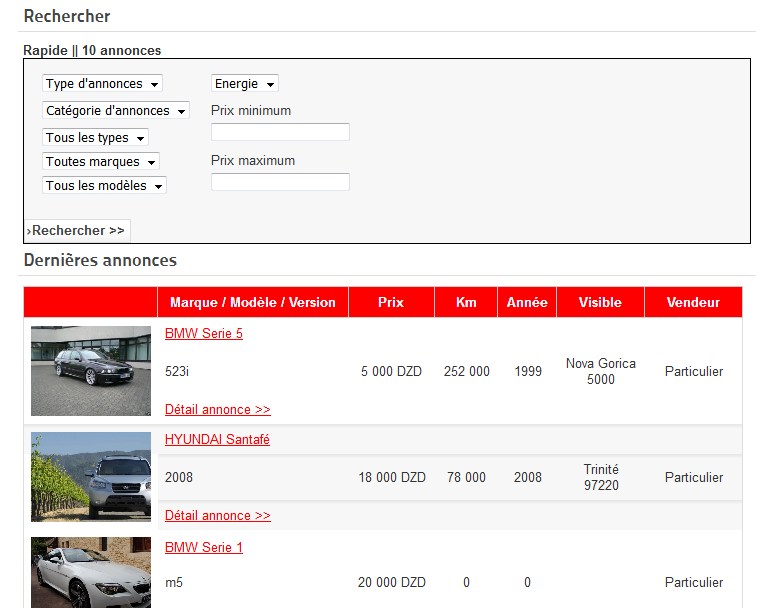
Task: Click the Prix minimum input field
Action: click(x=280, y=132)
